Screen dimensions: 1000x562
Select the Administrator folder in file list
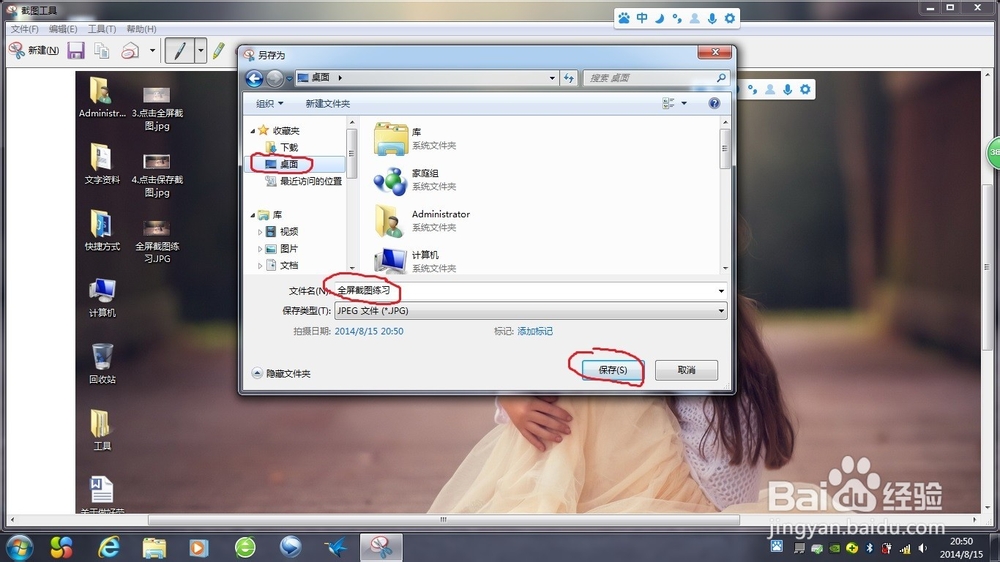(x=422, y=221)
